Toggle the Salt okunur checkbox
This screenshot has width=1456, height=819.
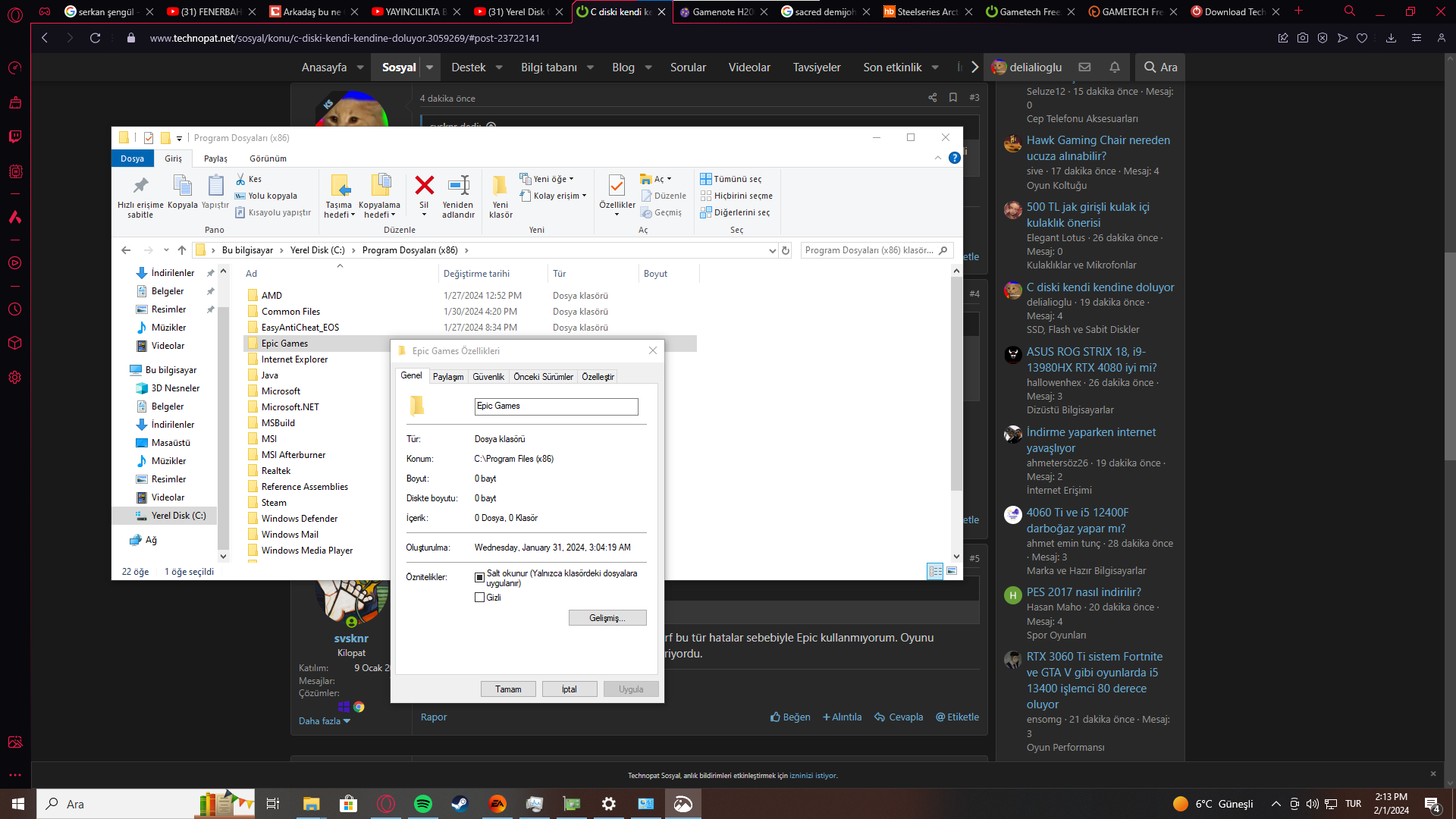point(479,577)
